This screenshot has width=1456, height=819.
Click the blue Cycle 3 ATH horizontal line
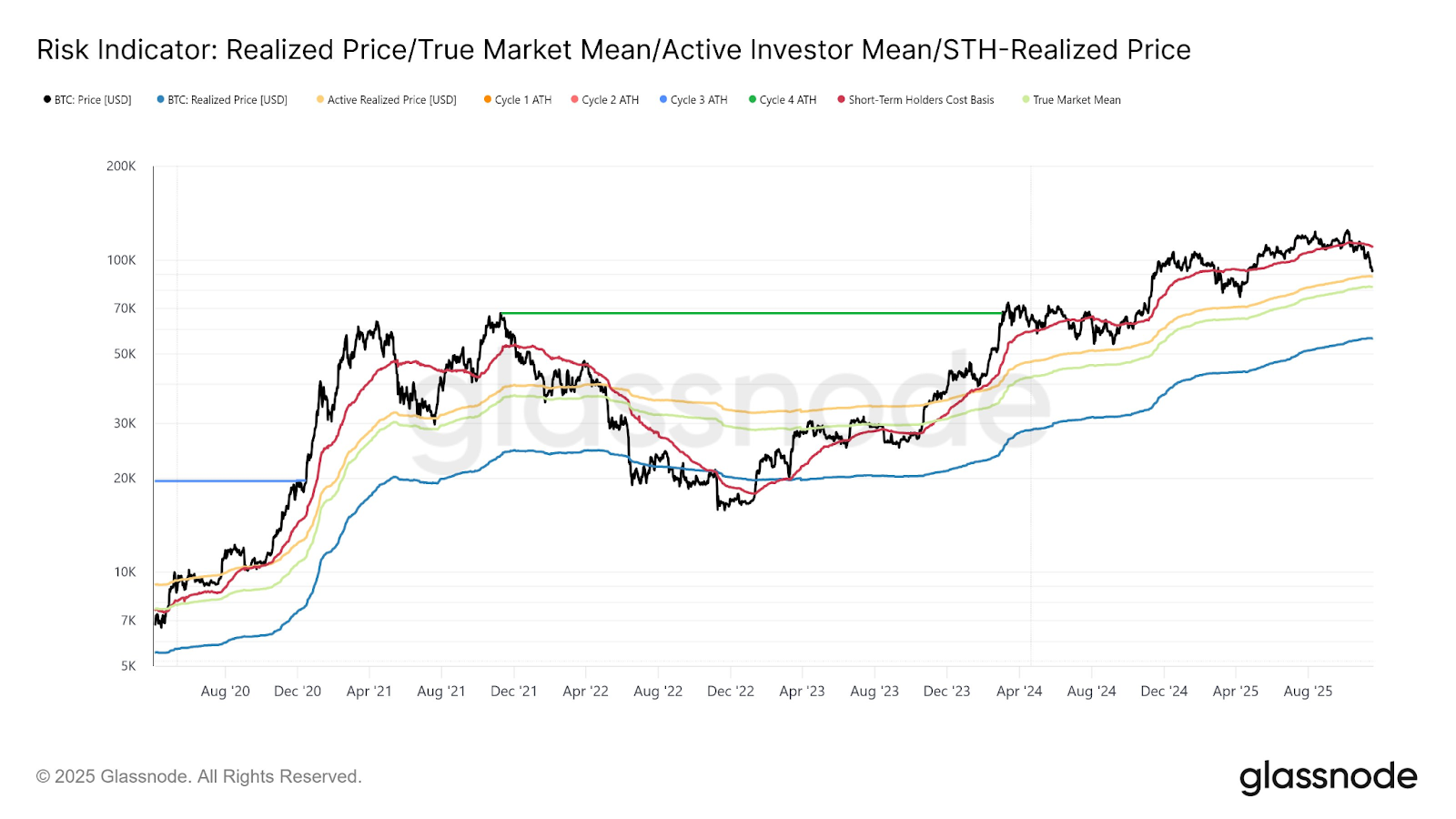pyautogui.click(x=227, y=480)
